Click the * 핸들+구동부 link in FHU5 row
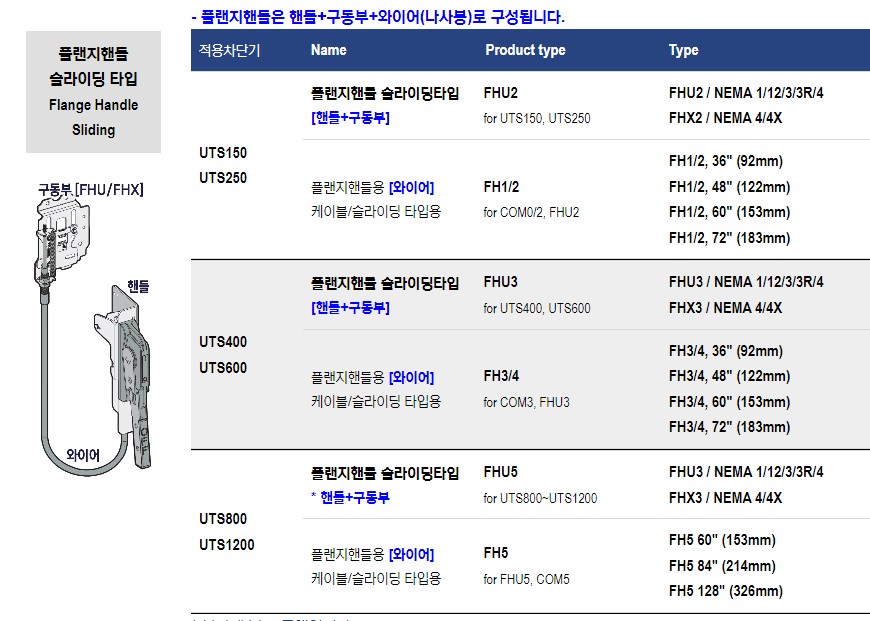 tap(350, 497)
